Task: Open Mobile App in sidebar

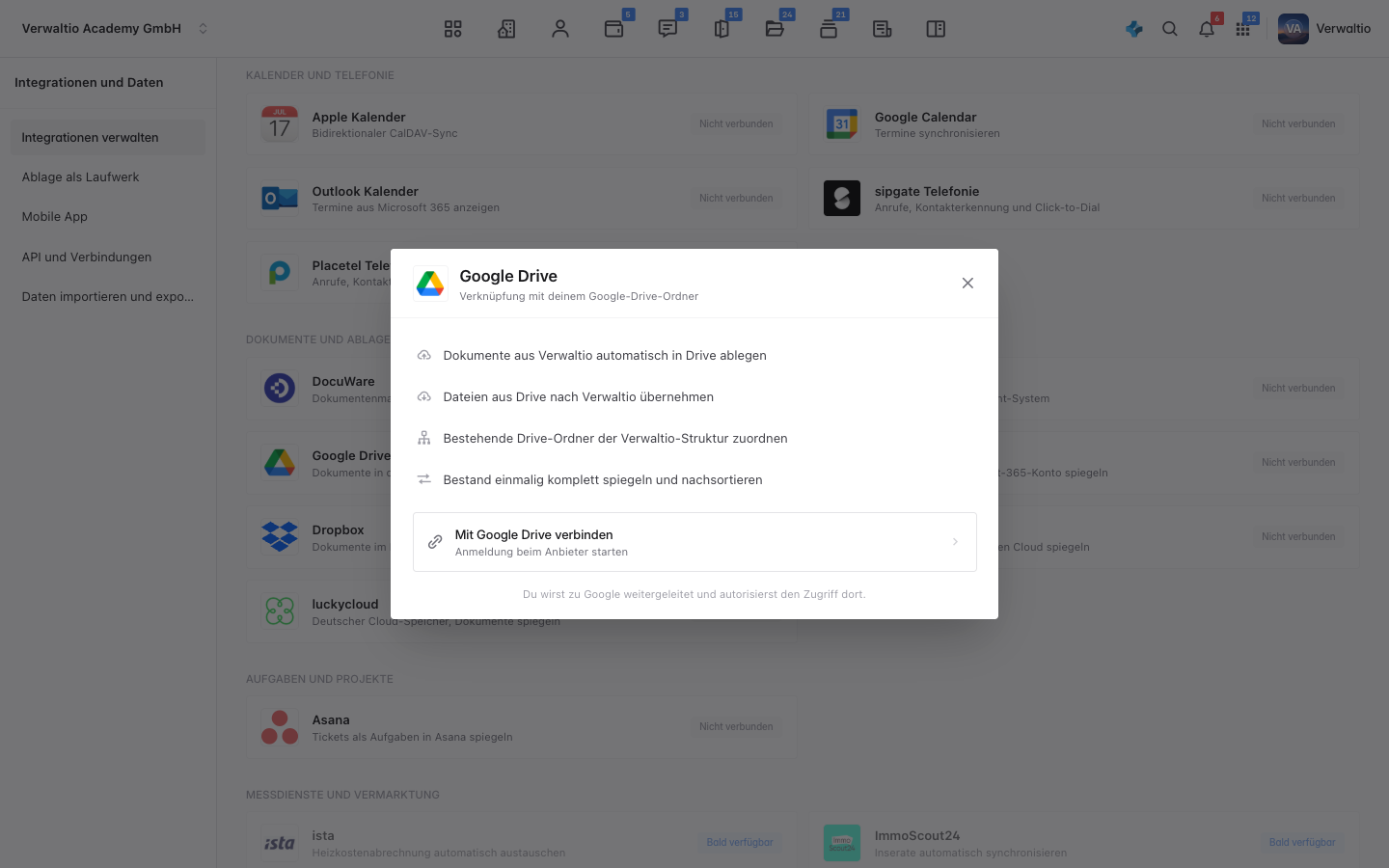Action: 108,216
